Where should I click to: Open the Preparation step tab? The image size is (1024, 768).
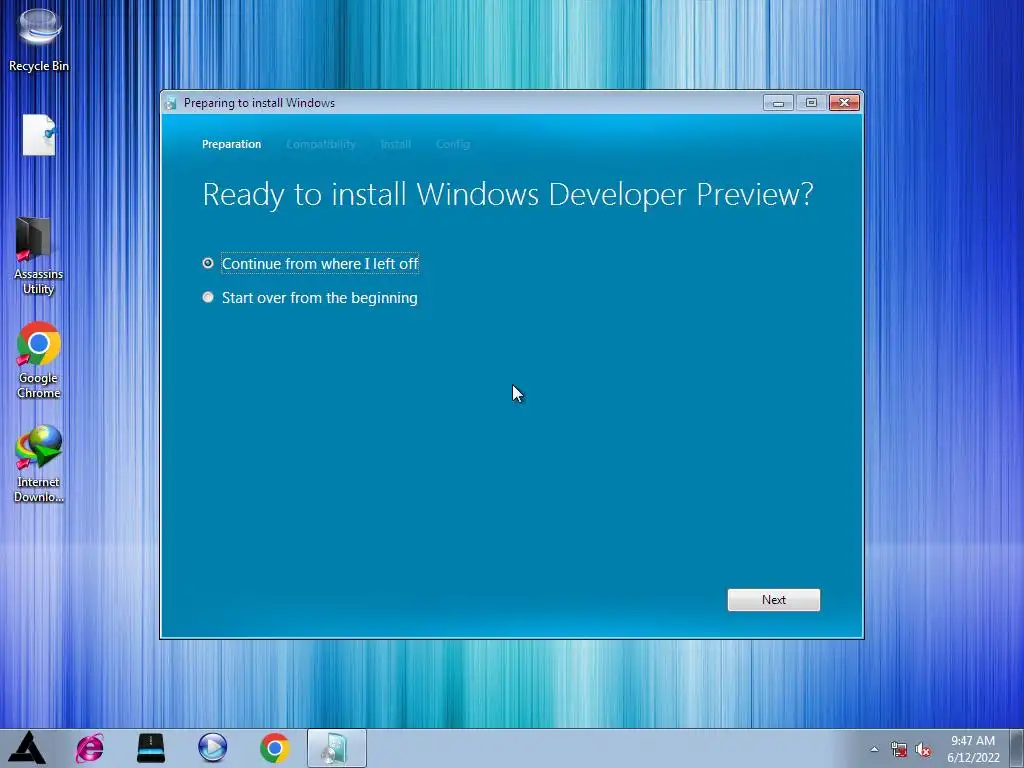[231, 144]
